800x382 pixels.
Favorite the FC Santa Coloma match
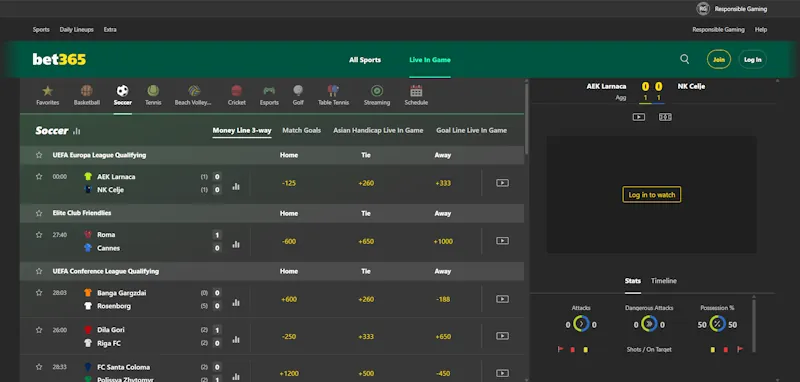(x=39, y=367)
